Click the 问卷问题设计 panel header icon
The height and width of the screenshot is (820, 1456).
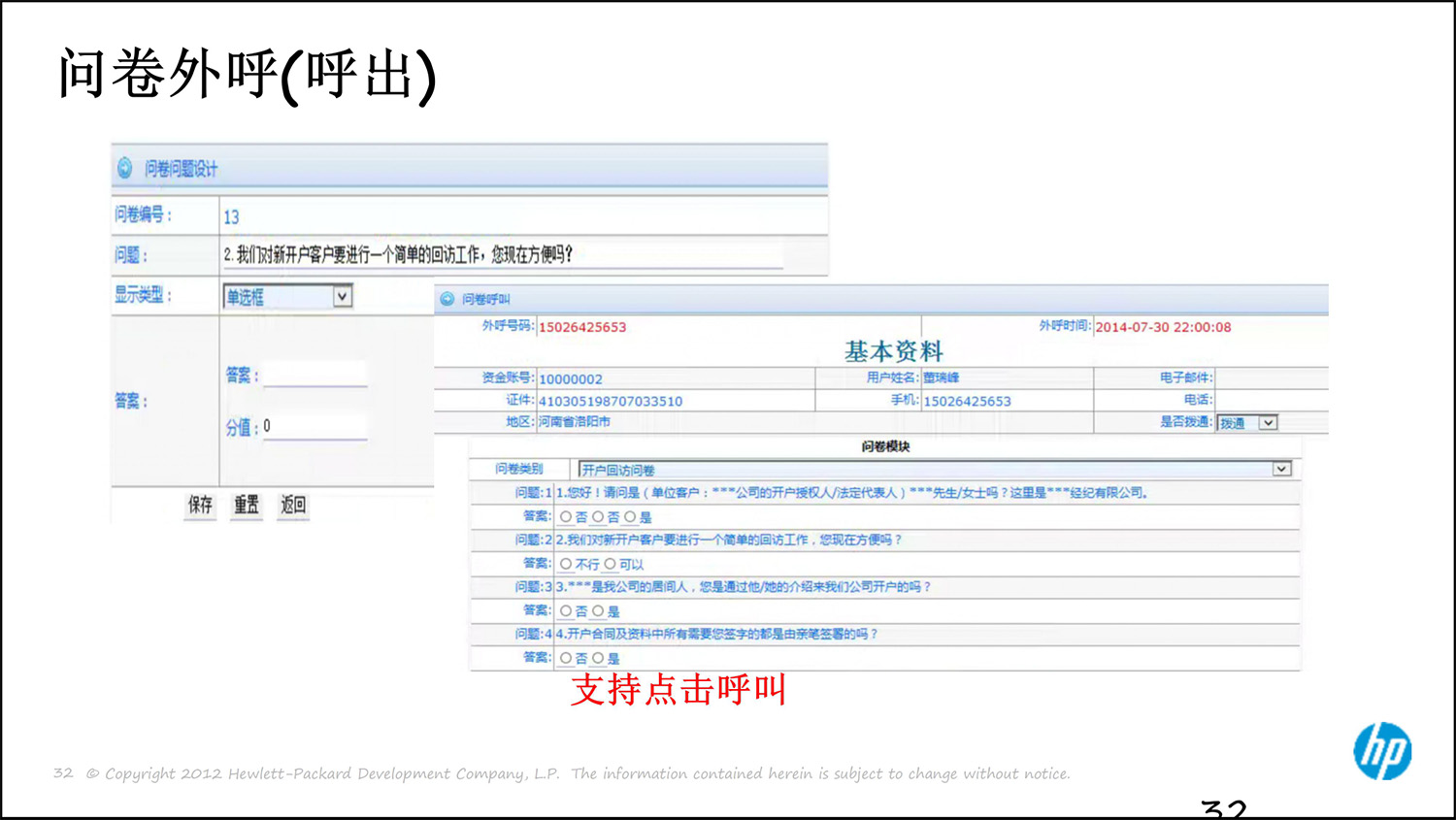coord(124,167)
